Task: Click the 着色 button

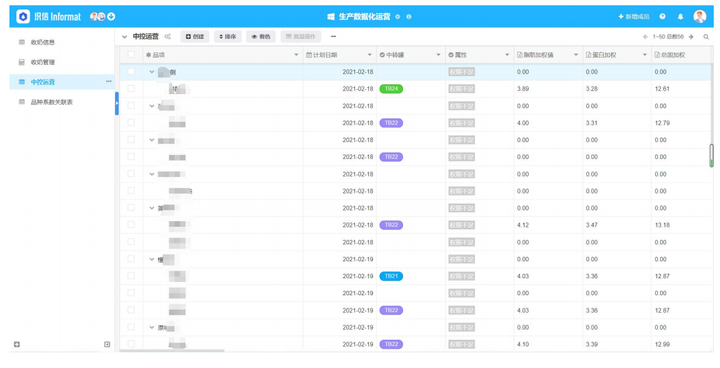Action: (x=261, y=37)
